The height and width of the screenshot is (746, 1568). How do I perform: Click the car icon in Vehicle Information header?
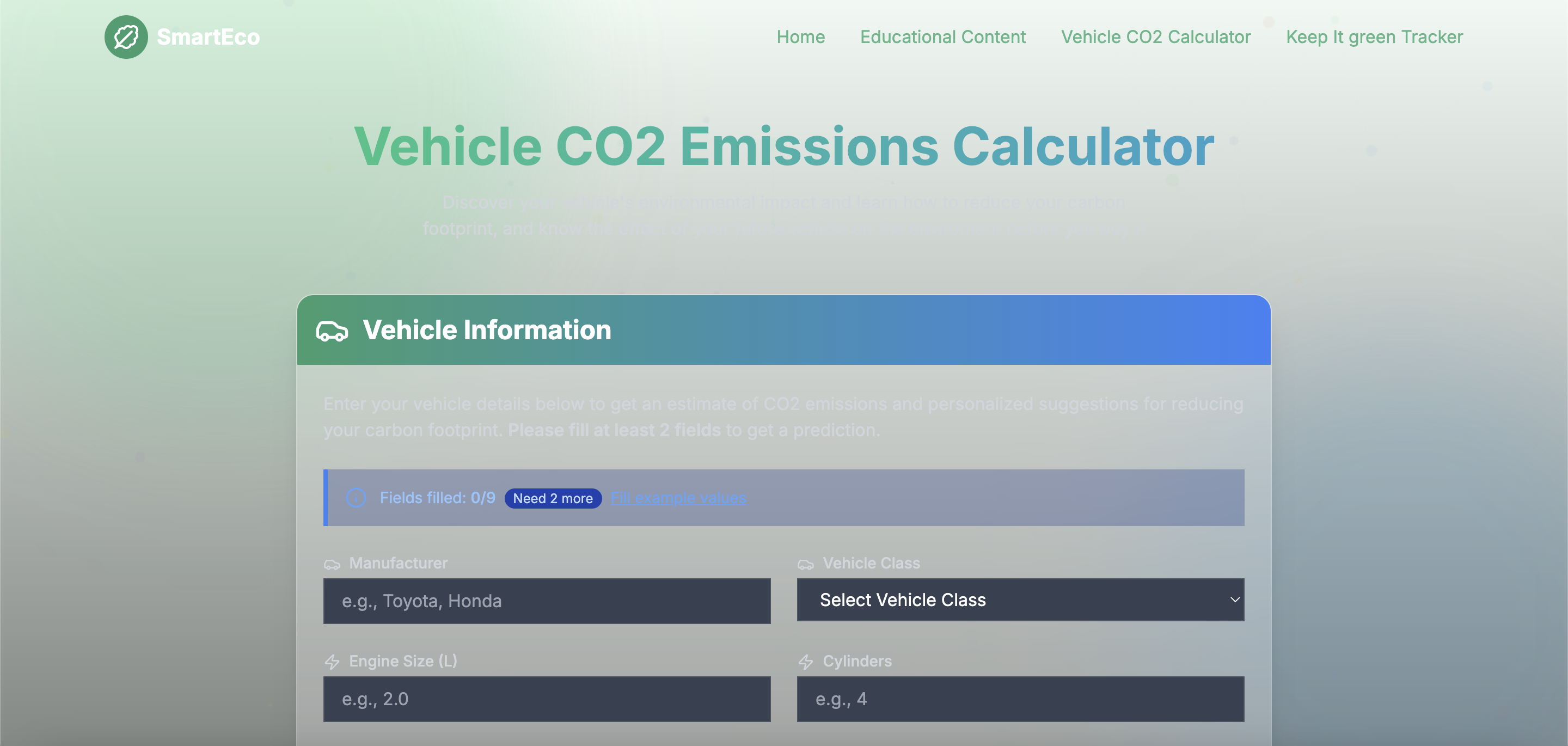pos(332,331)
